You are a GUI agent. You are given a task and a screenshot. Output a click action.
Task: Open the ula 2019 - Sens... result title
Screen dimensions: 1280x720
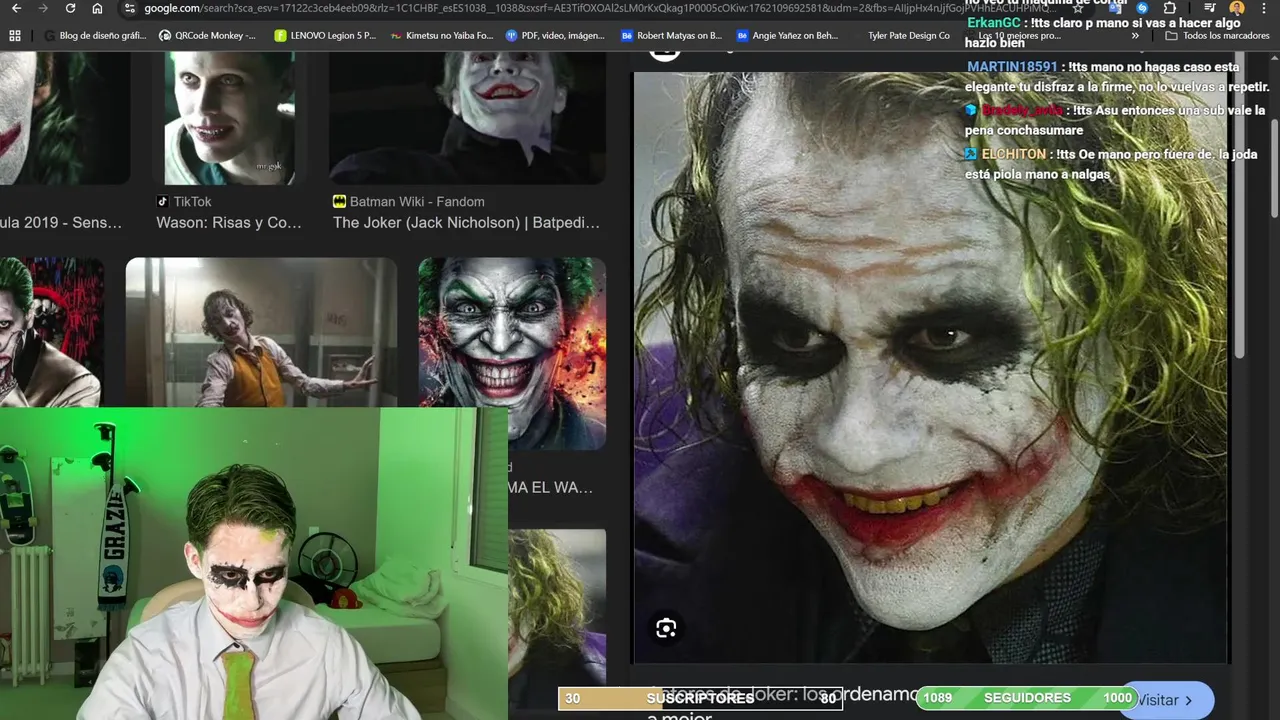pos(61,223)
